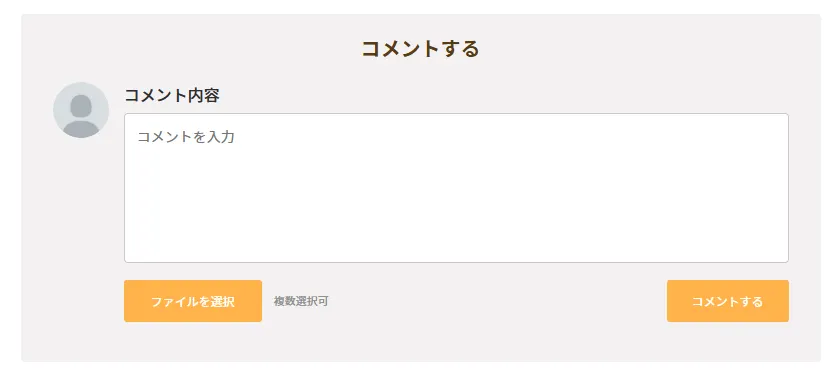Submit with the orange コメントする button
836x372 pixels.
727,301
